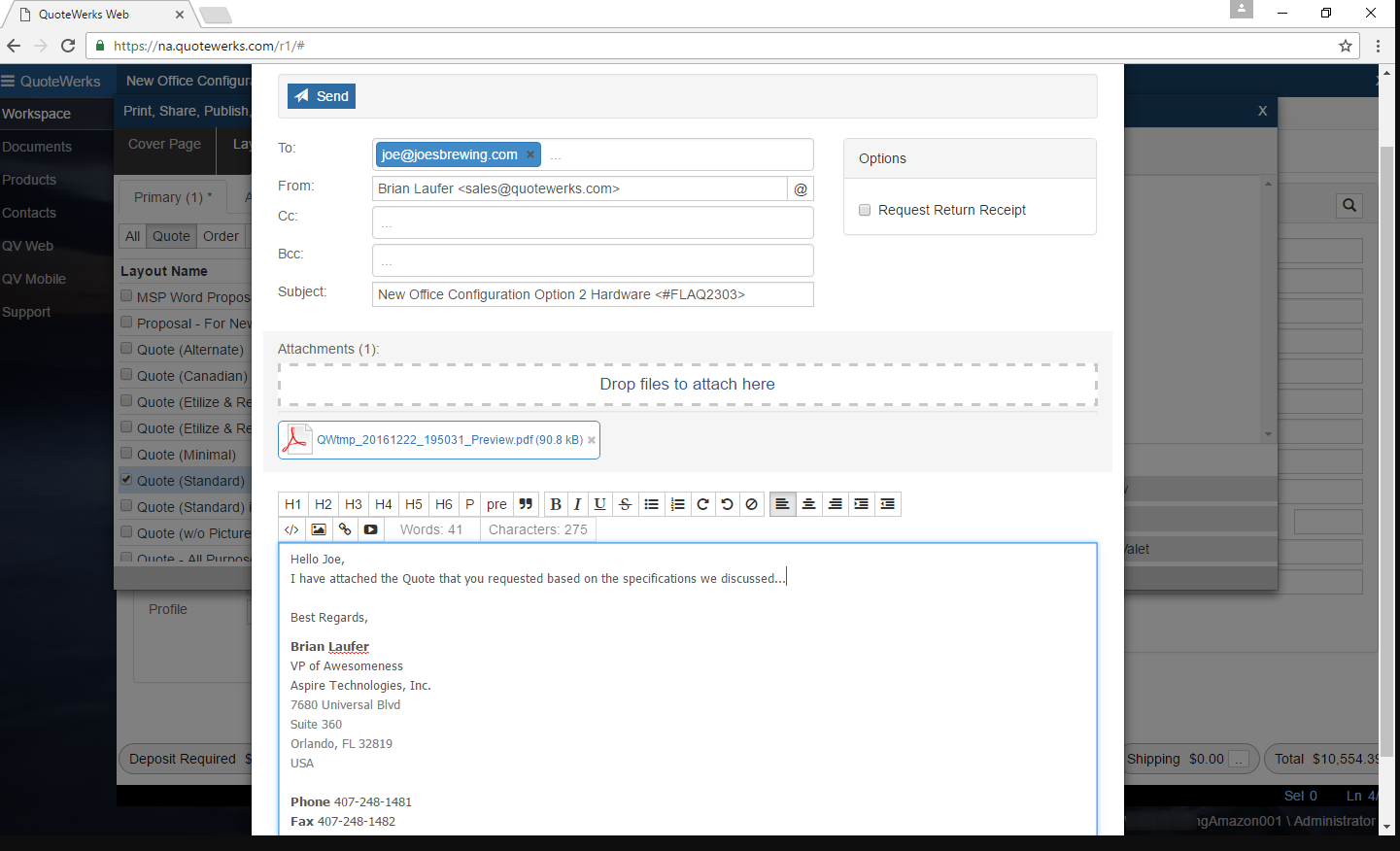Screen dimensions: 1400x851
Task: Apply Heading 1 format
Action: (293, 504)
